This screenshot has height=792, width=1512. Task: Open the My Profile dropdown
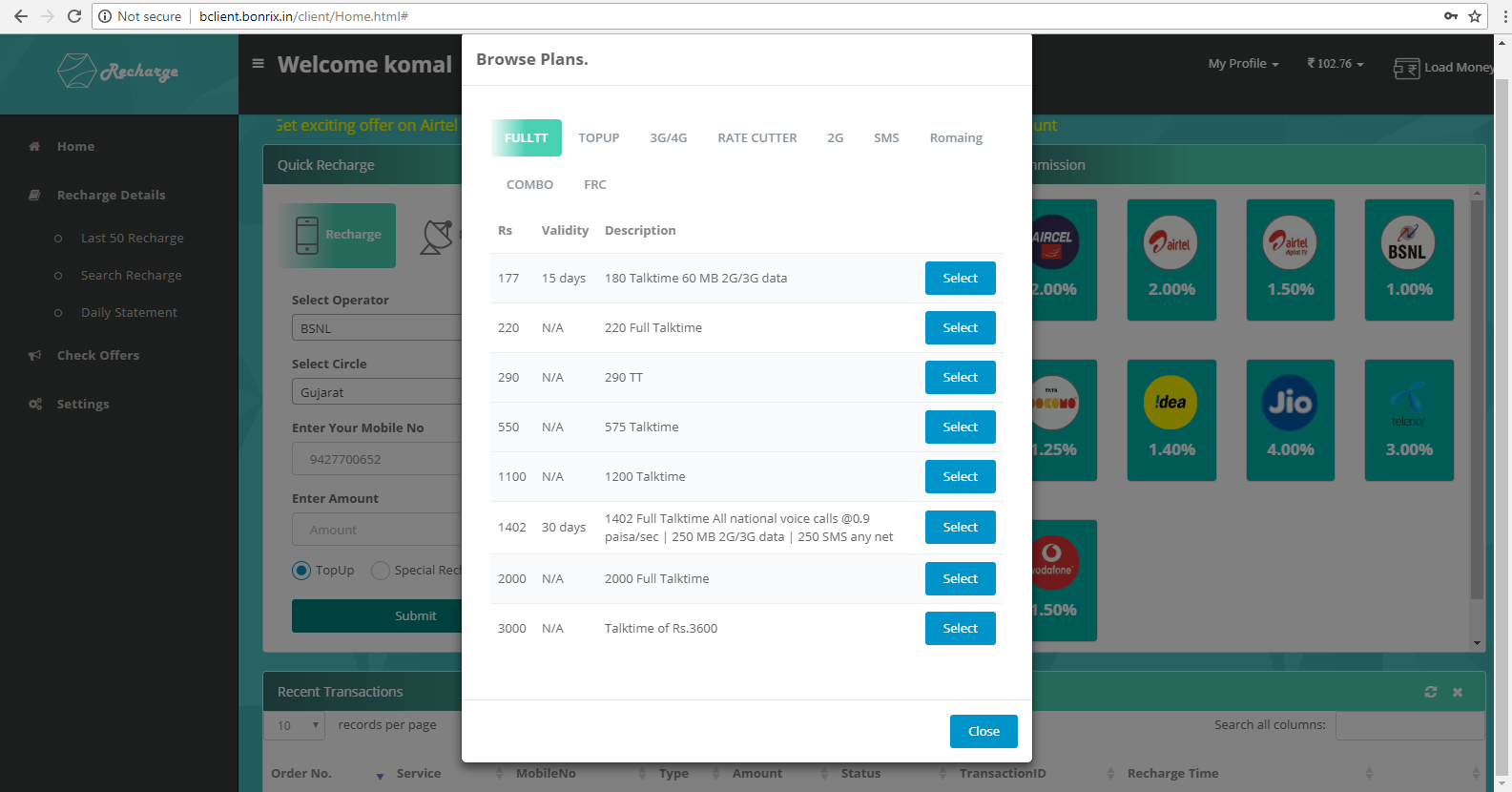point(1242,64)
